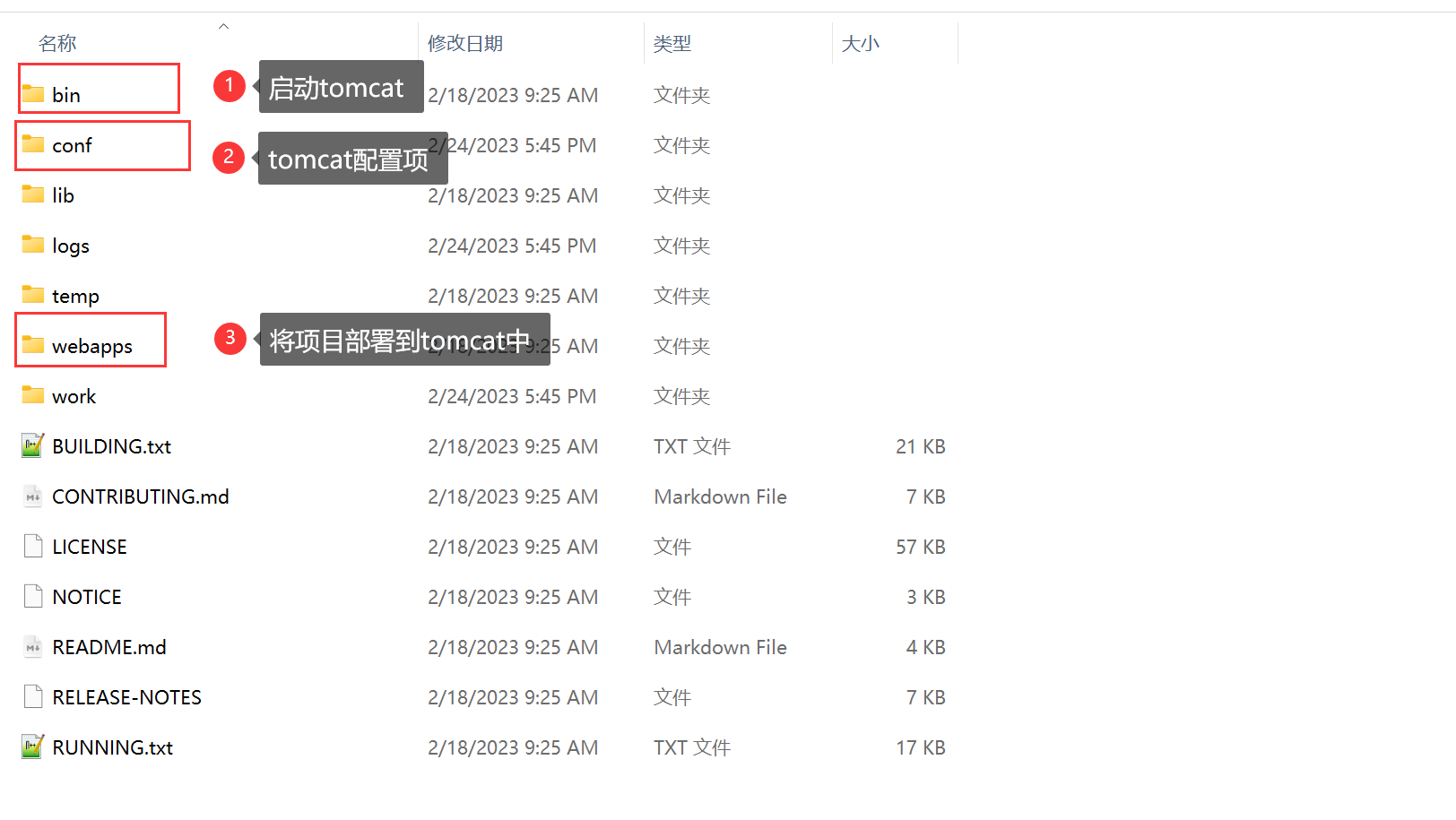Click the 类型 column header
1456x820 pixels.
pyautogui.click(x=672, y=43)
